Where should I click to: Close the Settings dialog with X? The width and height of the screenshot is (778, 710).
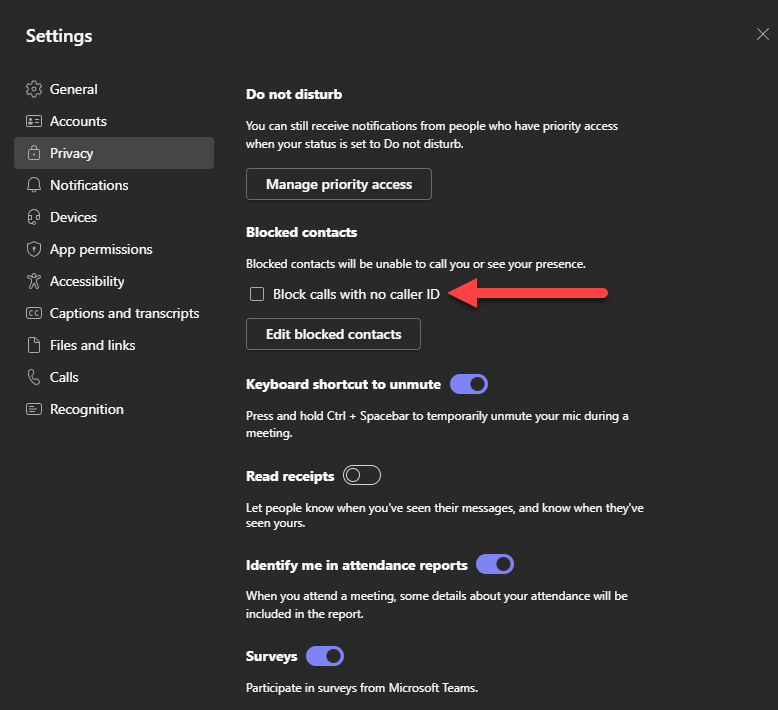[x=763, y=34]
